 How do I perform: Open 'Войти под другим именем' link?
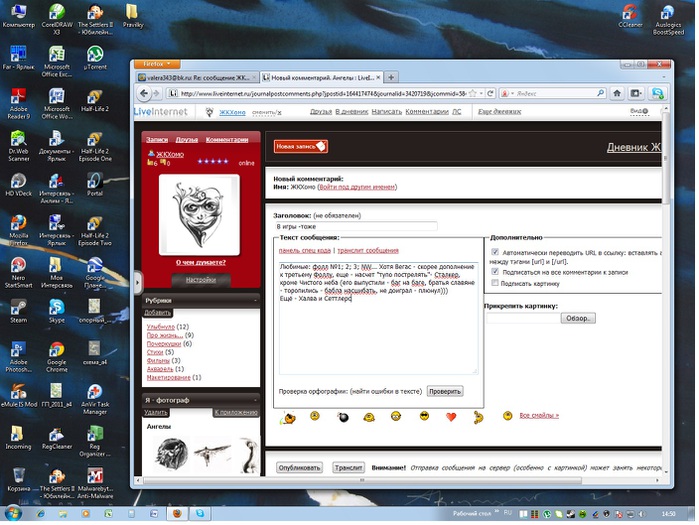357,187
